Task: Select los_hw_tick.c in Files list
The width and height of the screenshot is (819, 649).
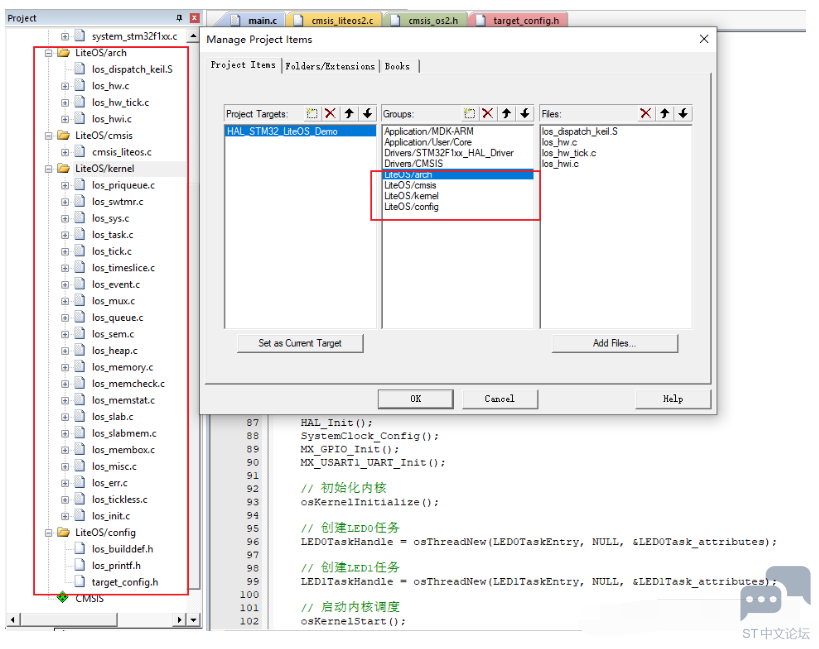Action: (569, 153)
